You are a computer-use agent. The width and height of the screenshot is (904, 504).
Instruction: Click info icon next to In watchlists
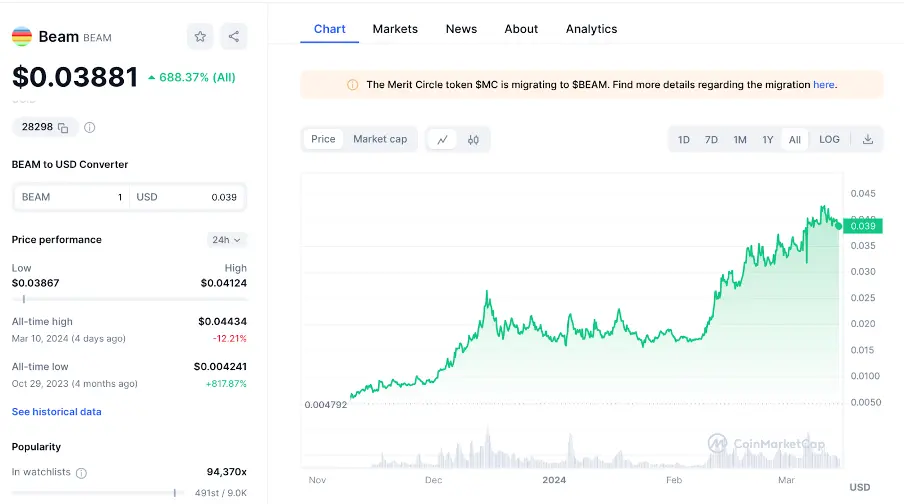pos(81,473)
